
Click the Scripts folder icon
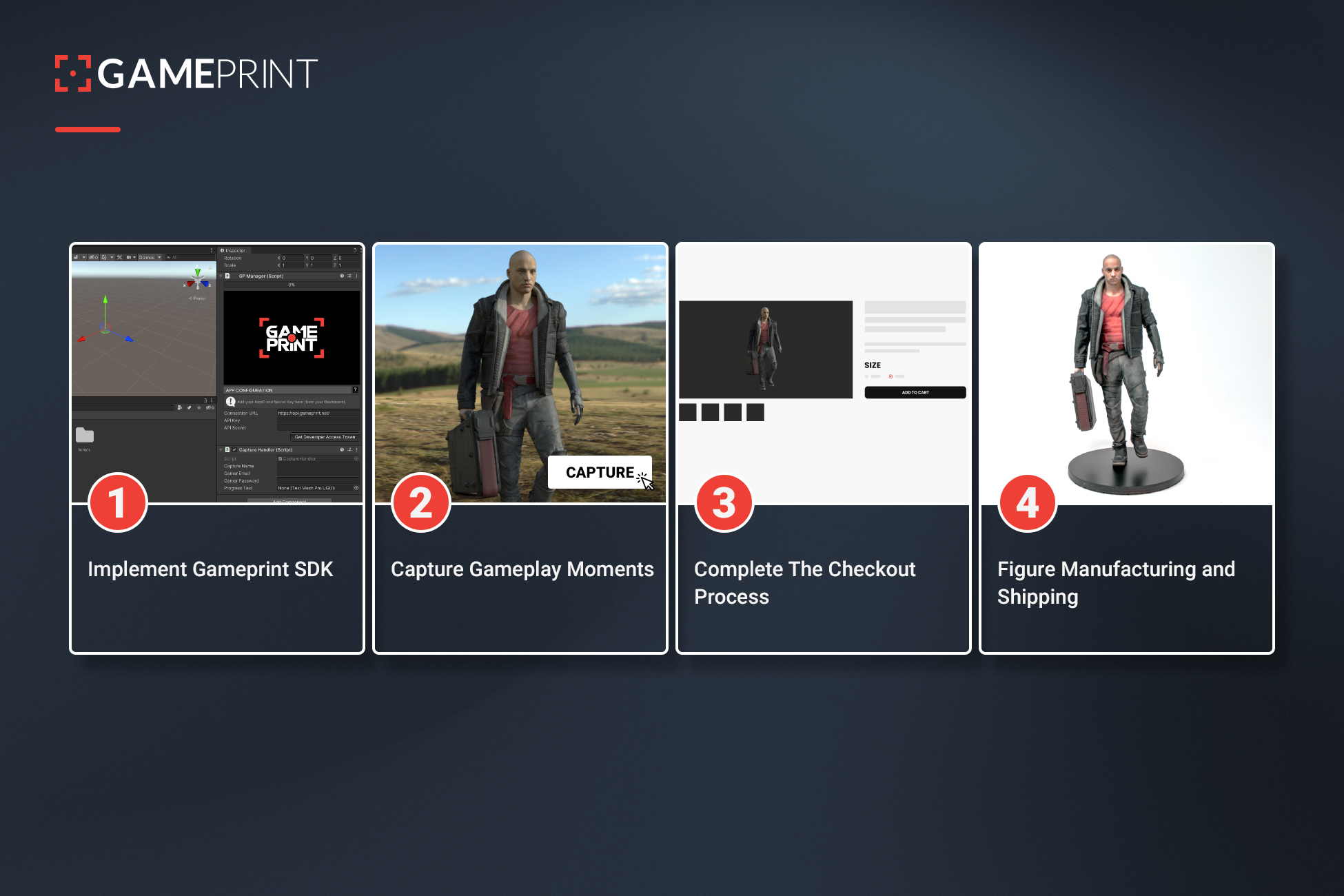85,435
